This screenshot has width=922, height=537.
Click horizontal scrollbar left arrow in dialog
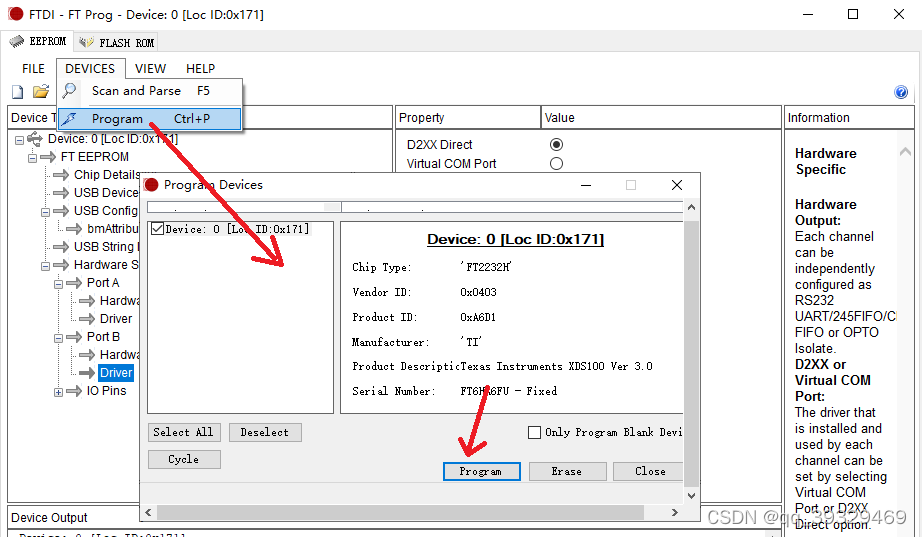click(148, 512)
